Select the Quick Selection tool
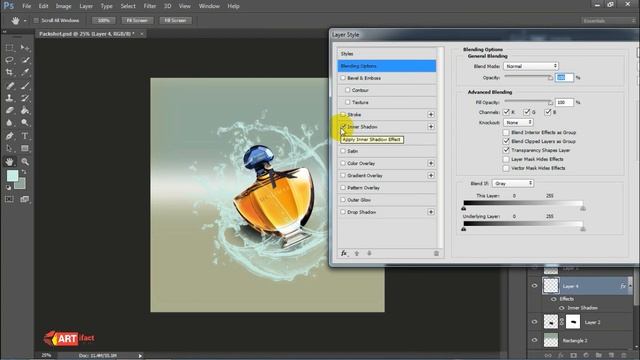 pos(25,60)
